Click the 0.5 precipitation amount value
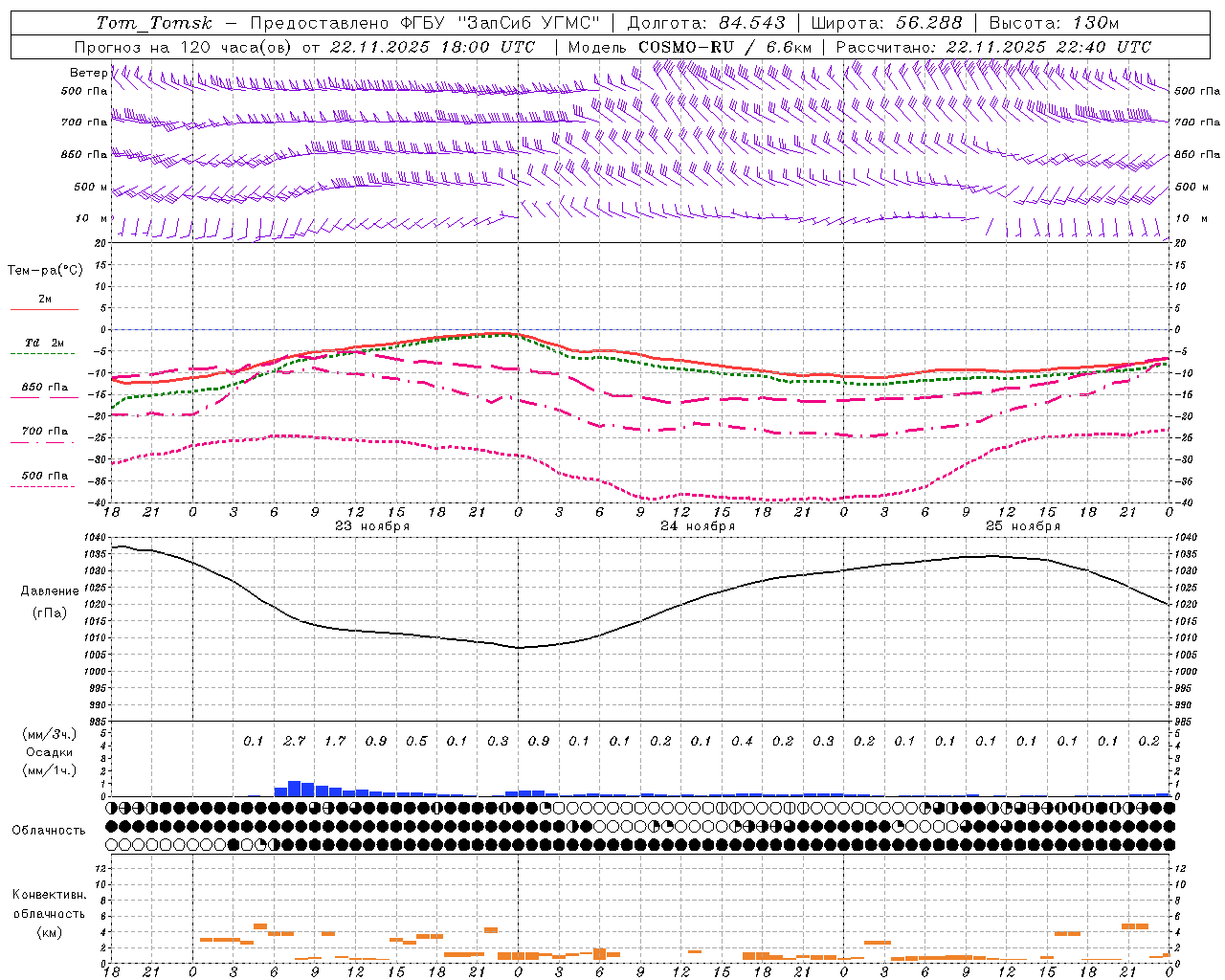The height and width of the screenshot is (980, 1225). click(x=416, y=742)
